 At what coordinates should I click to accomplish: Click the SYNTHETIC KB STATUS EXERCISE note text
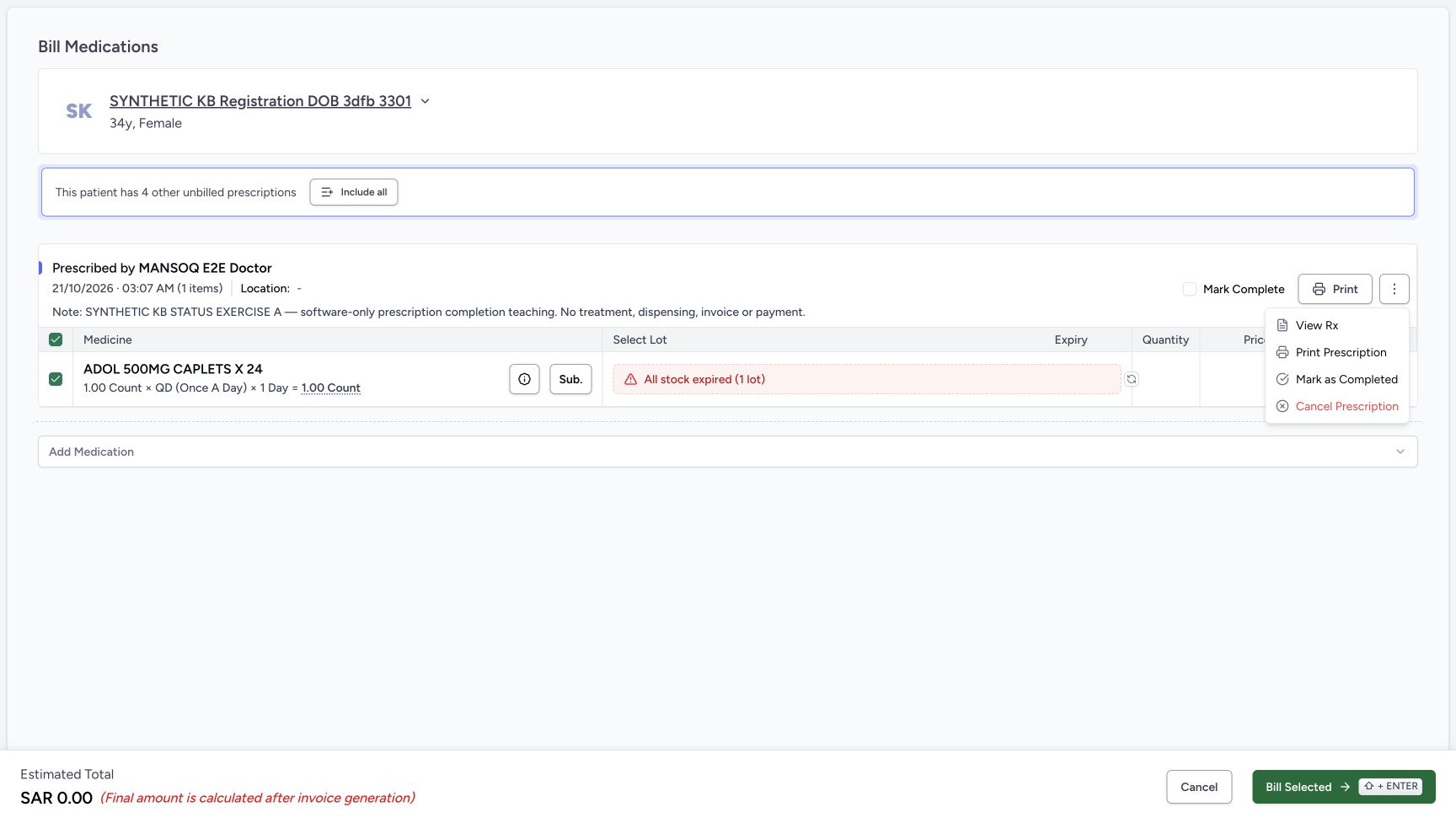pyautogui.click(x=429, y=312)
